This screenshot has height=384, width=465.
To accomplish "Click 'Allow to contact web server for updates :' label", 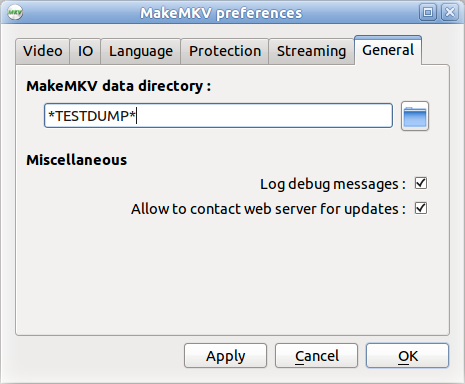I will coord(268,209).
